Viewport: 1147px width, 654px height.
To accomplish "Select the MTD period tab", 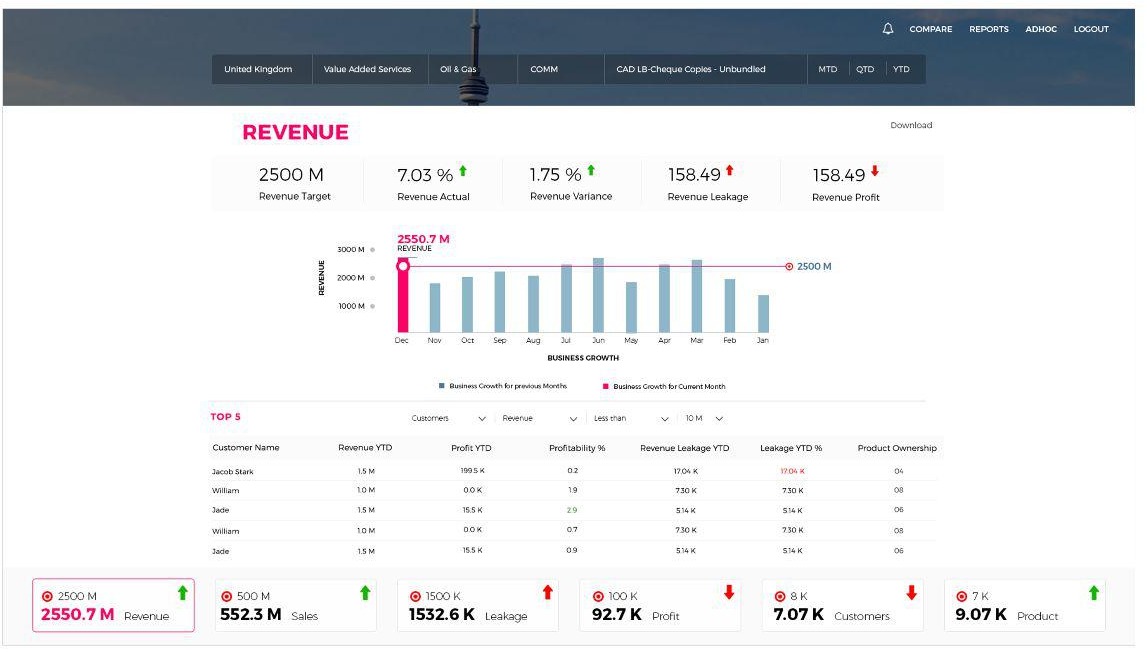I will pyautogui.click(x=827, y=69).
